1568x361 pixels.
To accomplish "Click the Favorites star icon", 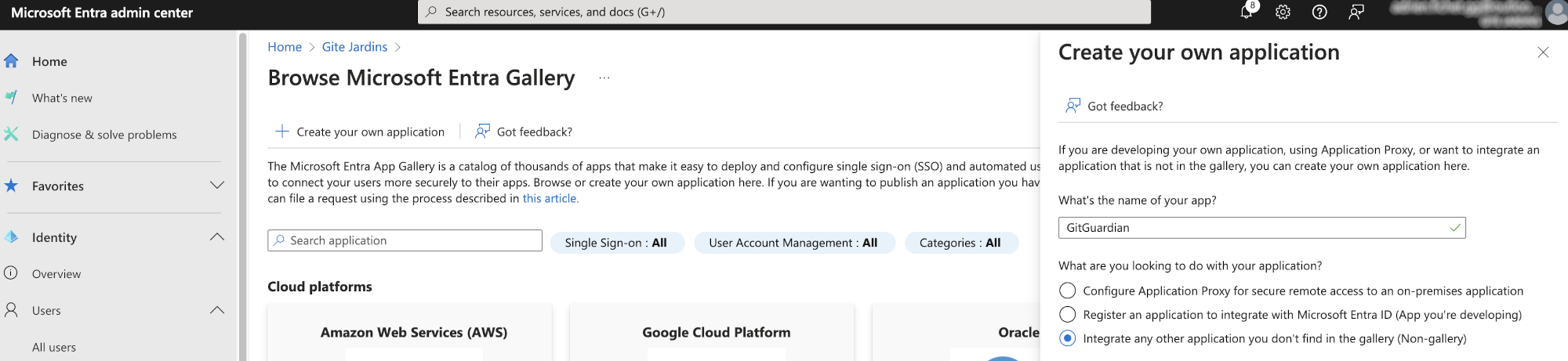I will (x=11, y=186).
